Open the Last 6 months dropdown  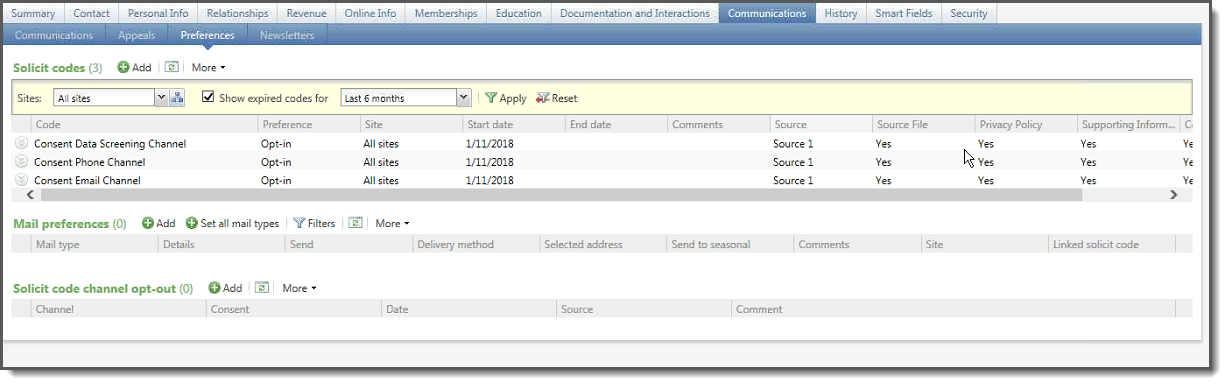[x=463, y=98]
